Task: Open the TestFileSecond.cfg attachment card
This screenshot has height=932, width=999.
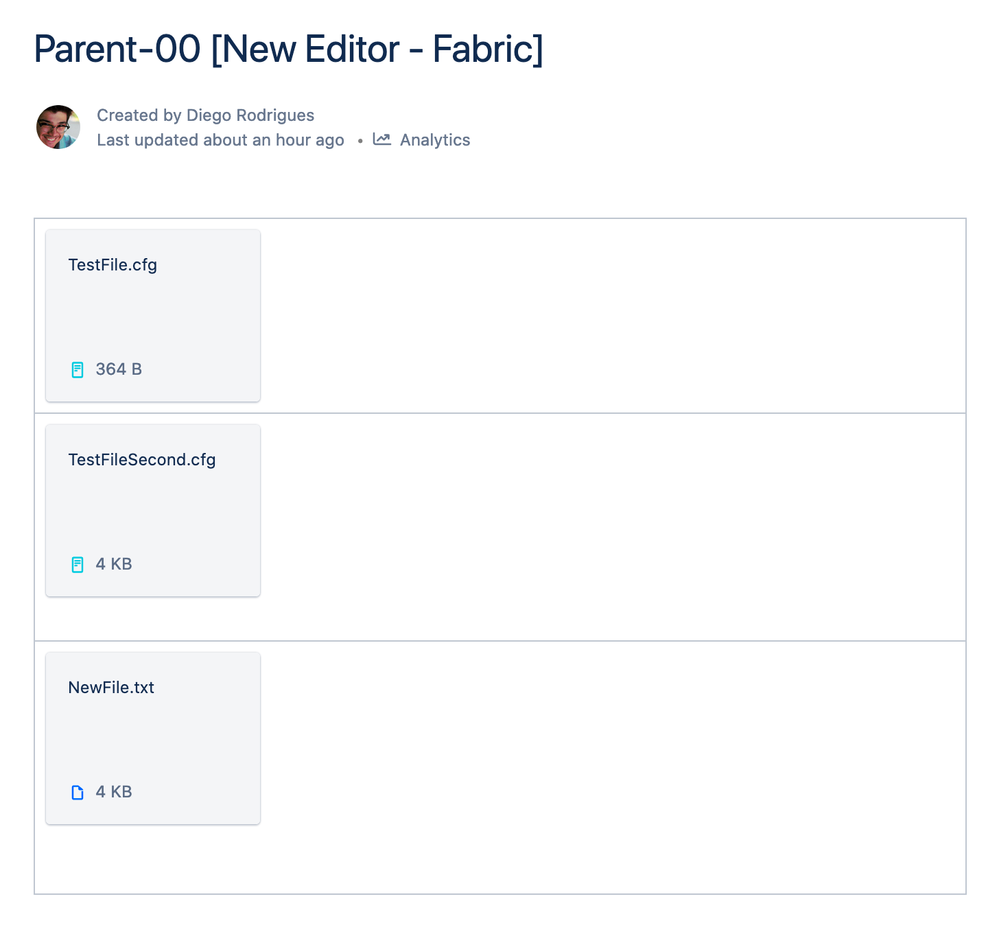Action: coord(153,511)
